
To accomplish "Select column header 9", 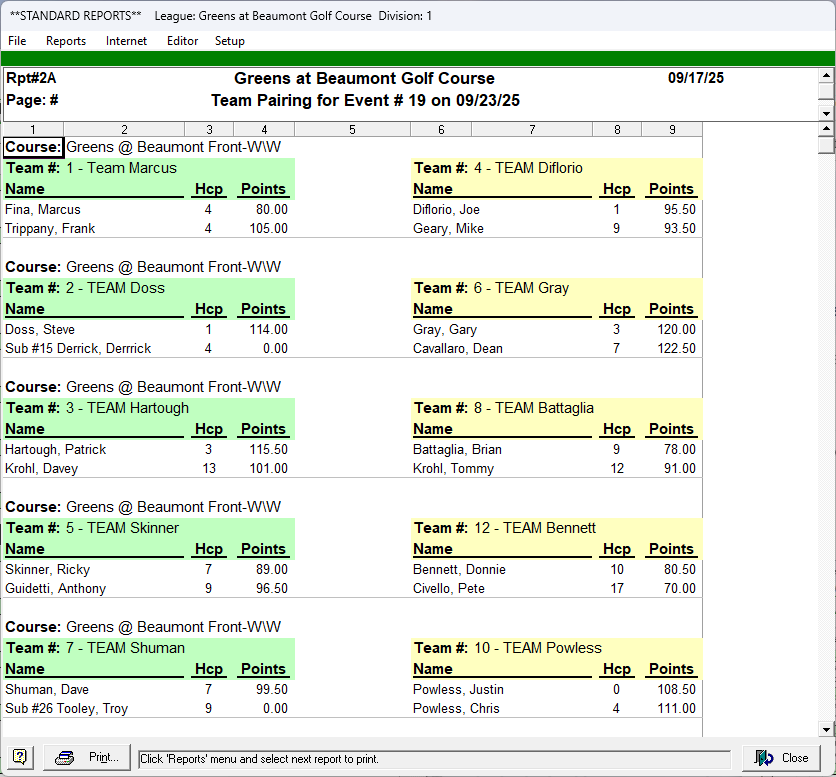I will tap(672, 129).
